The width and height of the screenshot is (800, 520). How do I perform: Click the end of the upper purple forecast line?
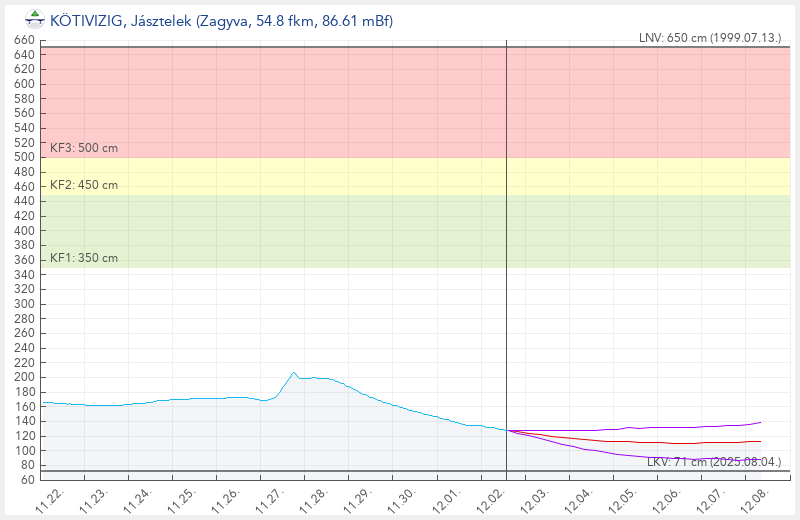[761, 422]
